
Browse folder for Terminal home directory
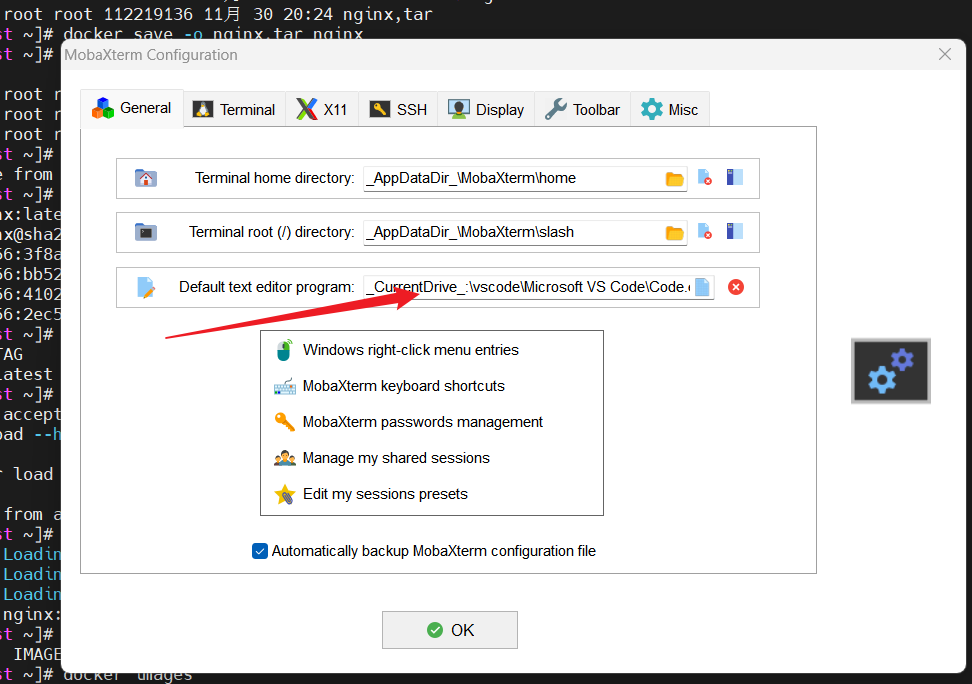[x=674, y=179]
